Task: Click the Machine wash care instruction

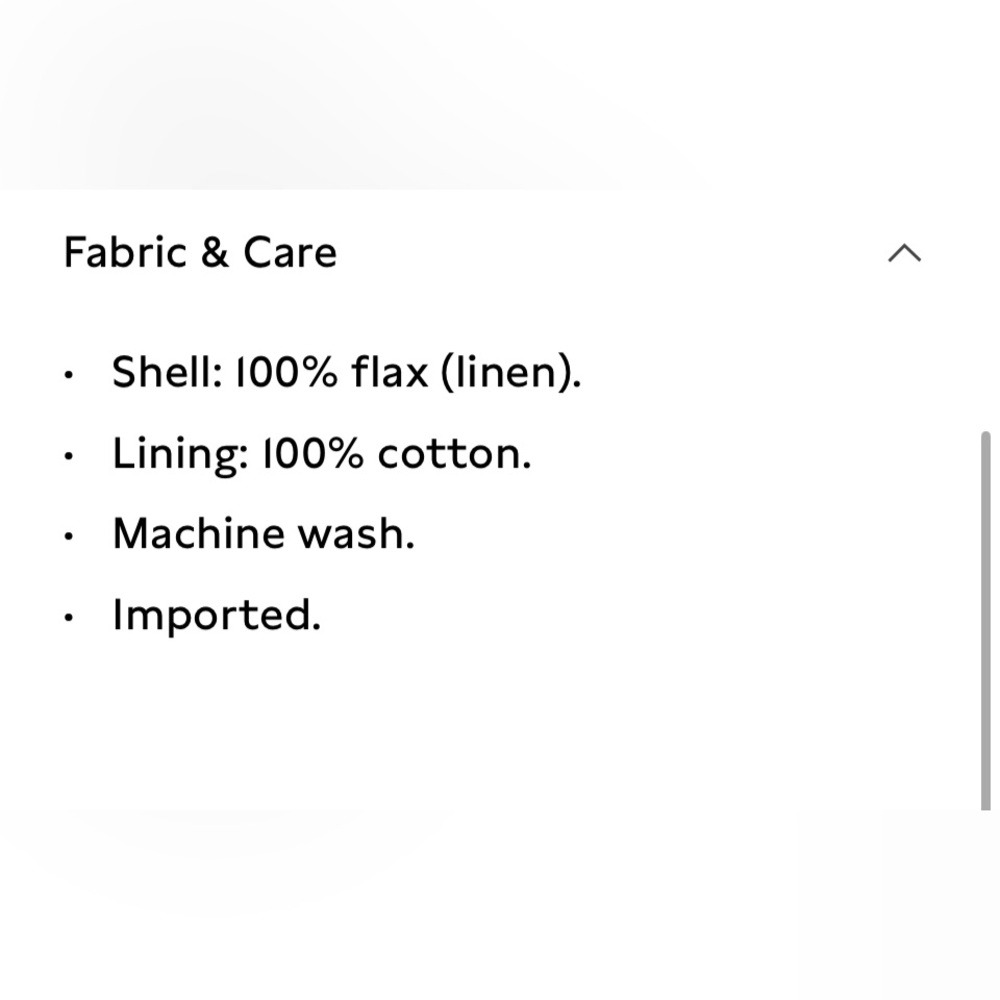Action: coord(263,533)
